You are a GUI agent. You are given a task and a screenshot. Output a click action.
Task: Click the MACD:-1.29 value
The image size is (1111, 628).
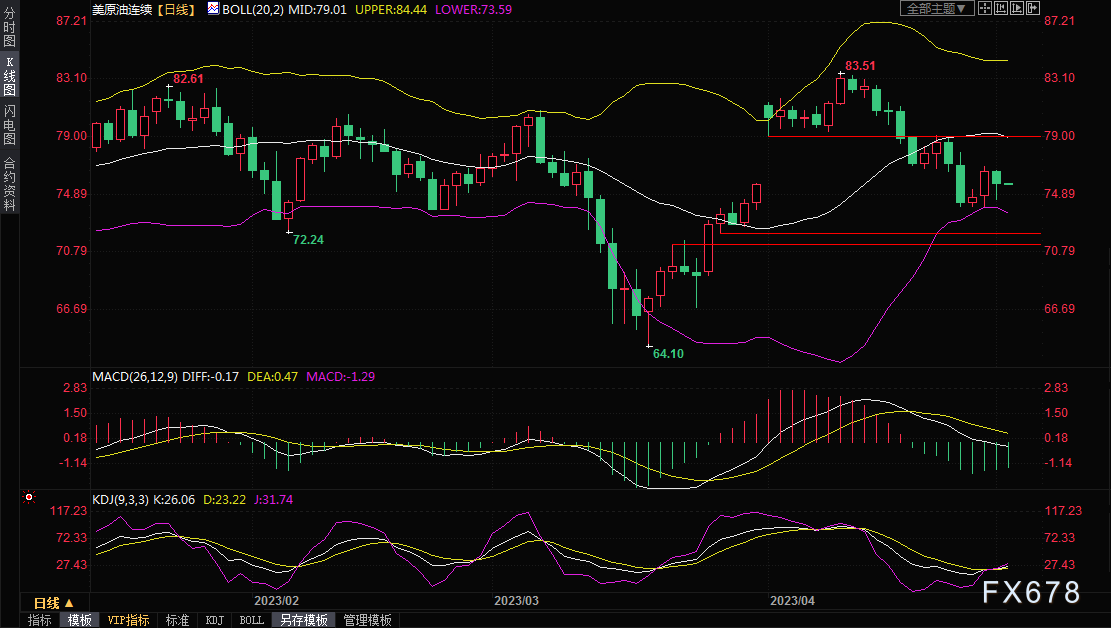(x=340, y=377)
